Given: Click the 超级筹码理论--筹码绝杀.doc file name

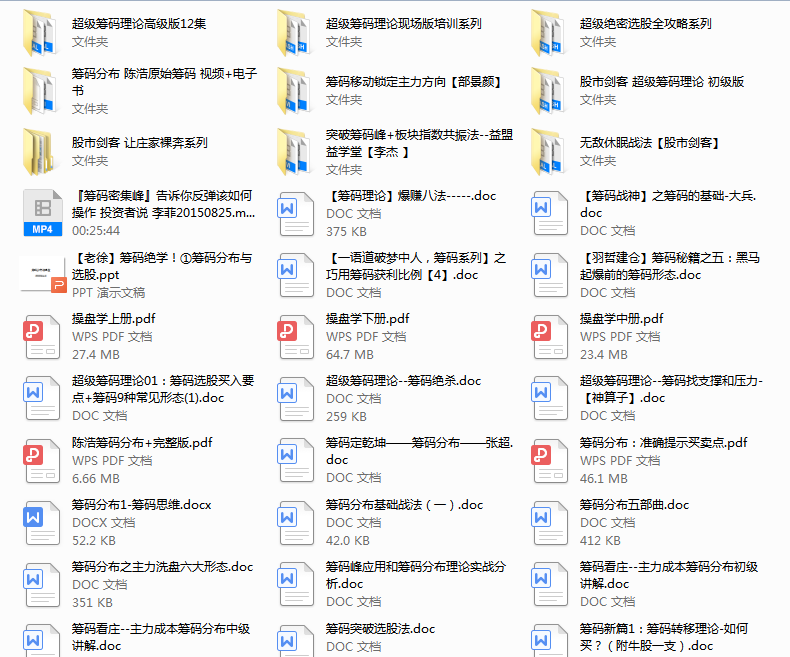Looking at the screenshot, I should [x=403, y=381].
